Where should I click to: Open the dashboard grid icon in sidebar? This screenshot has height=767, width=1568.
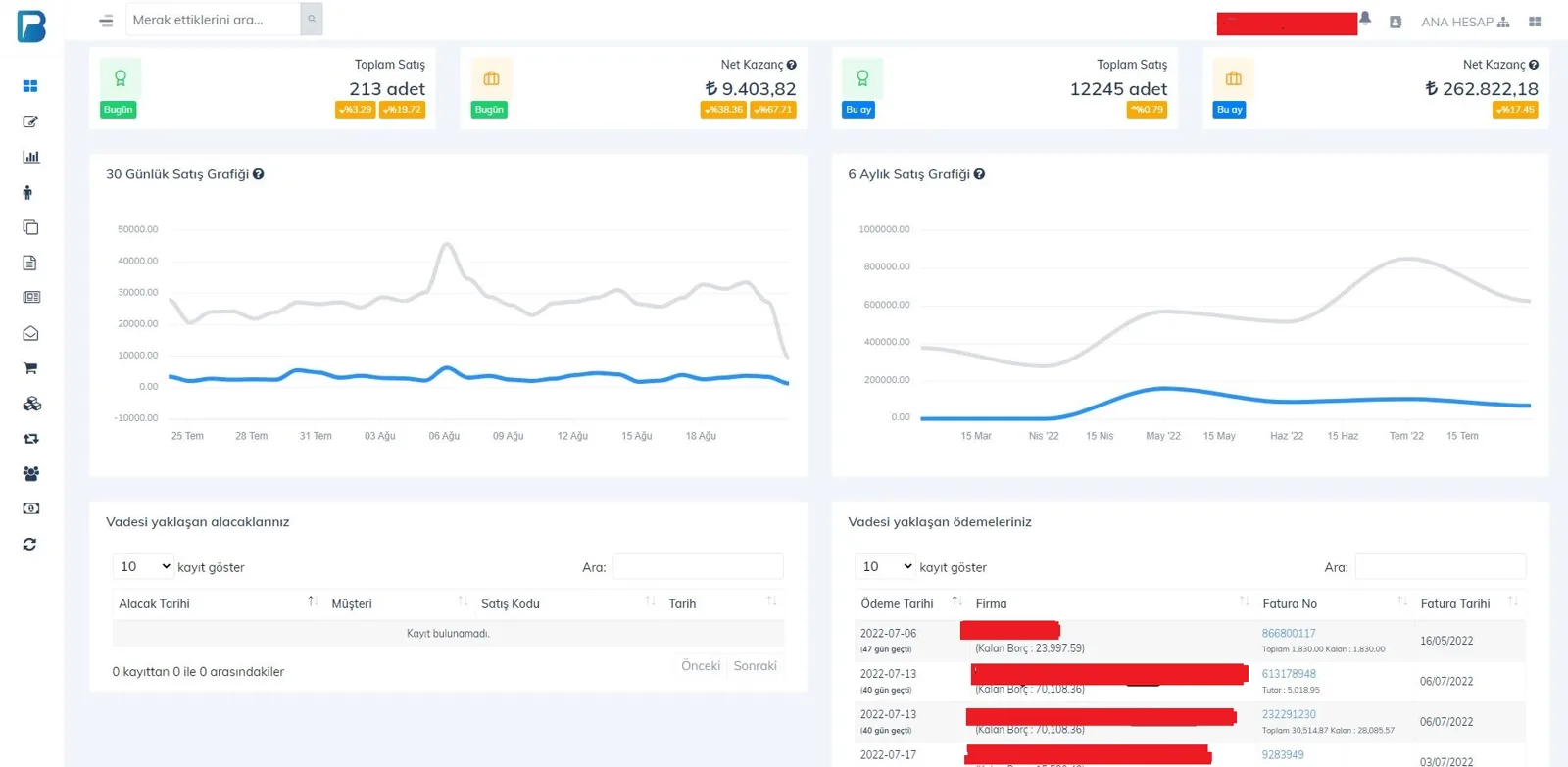[x=30, y=86]
